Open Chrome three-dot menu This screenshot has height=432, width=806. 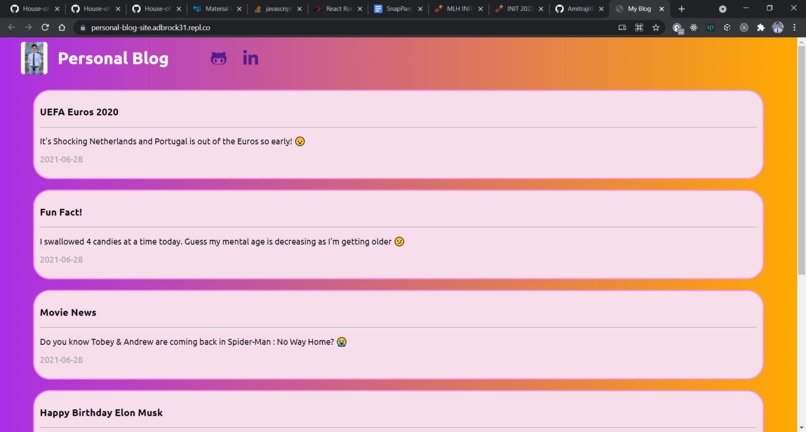794,28
